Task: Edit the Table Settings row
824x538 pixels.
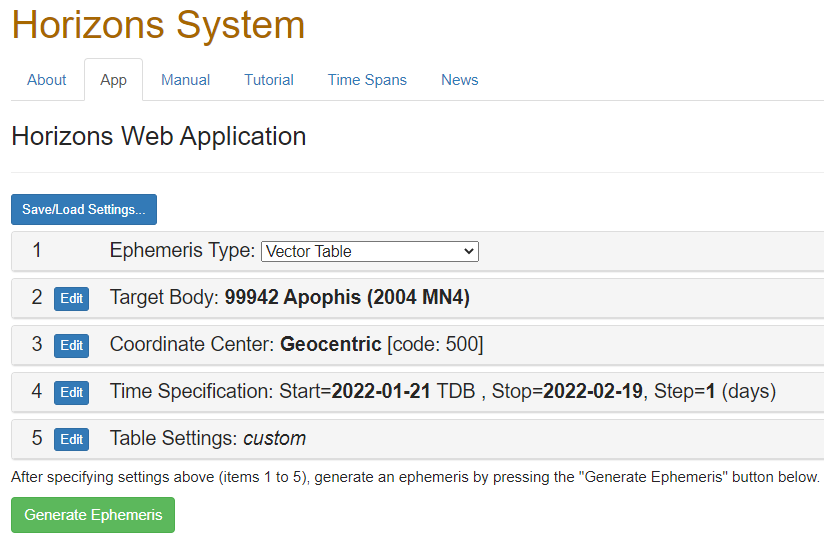Action: coord(71,439)
